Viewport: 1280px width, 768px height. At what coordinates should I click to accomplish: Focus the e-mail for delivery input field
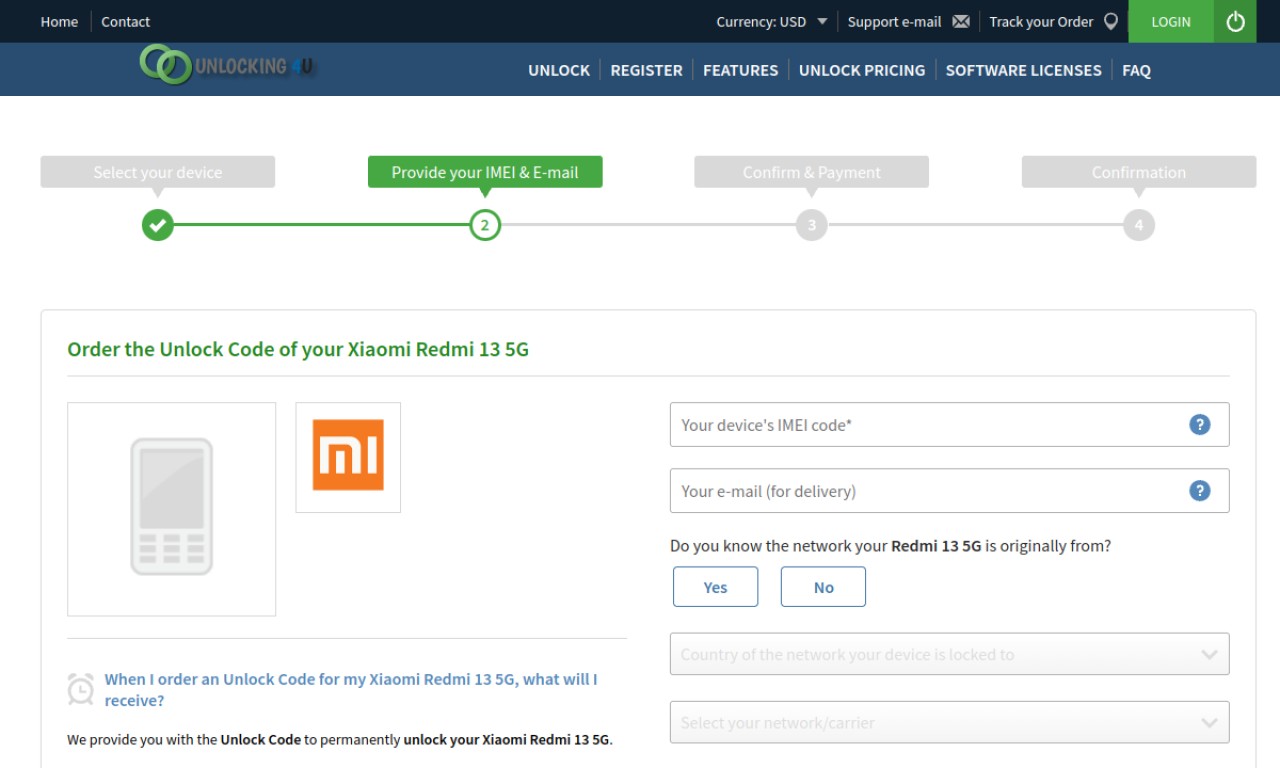coord(950,491)
